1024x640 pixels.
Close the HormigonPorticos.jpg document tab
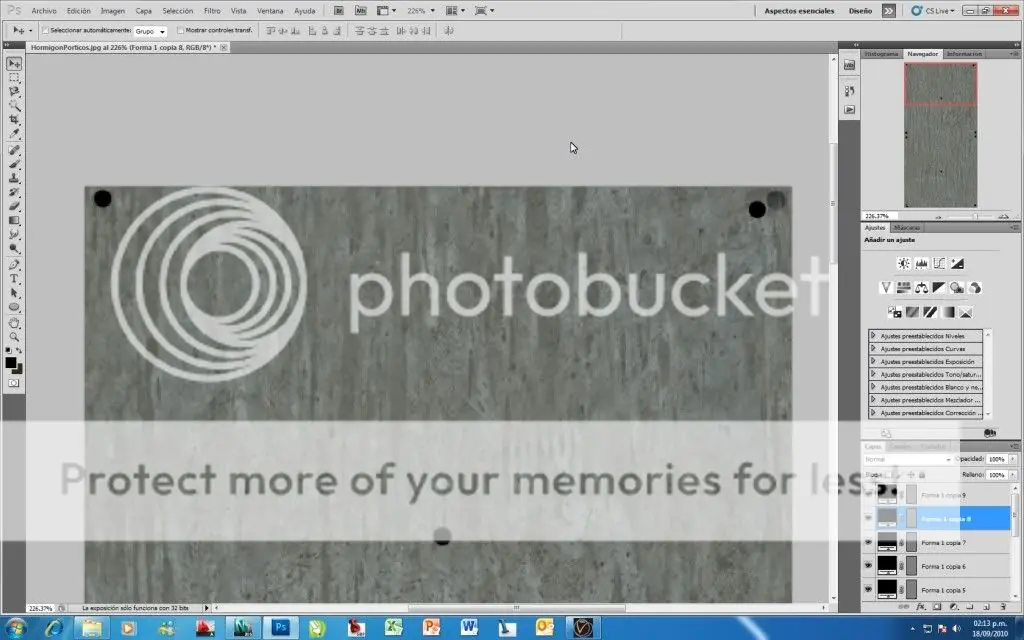tap(224, 47)
